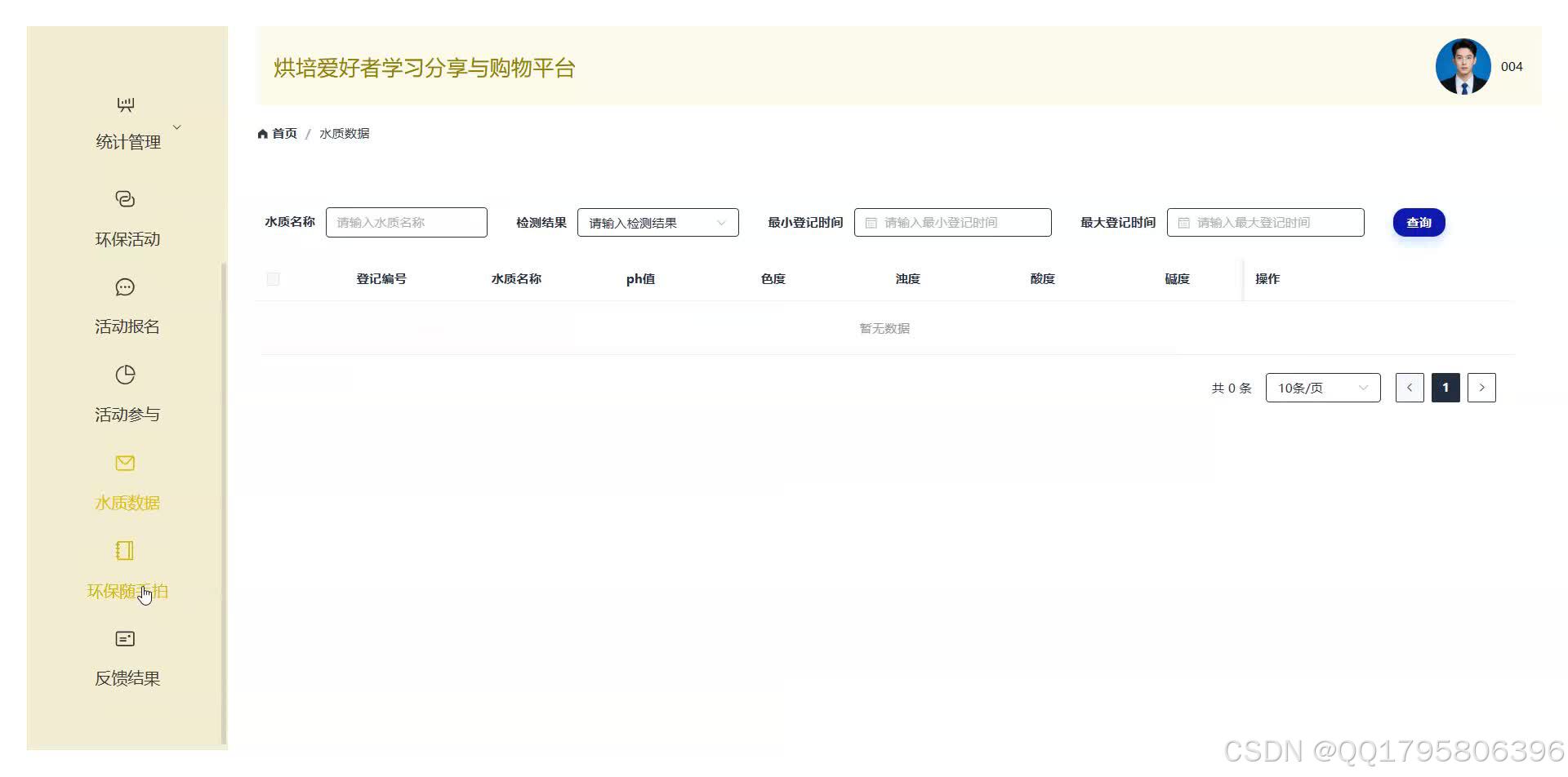Image resolution: width=1568 pixels, height=777 pixels.
Task: Click the 环保活动 link icon
Action: click(x=125, y=199)
